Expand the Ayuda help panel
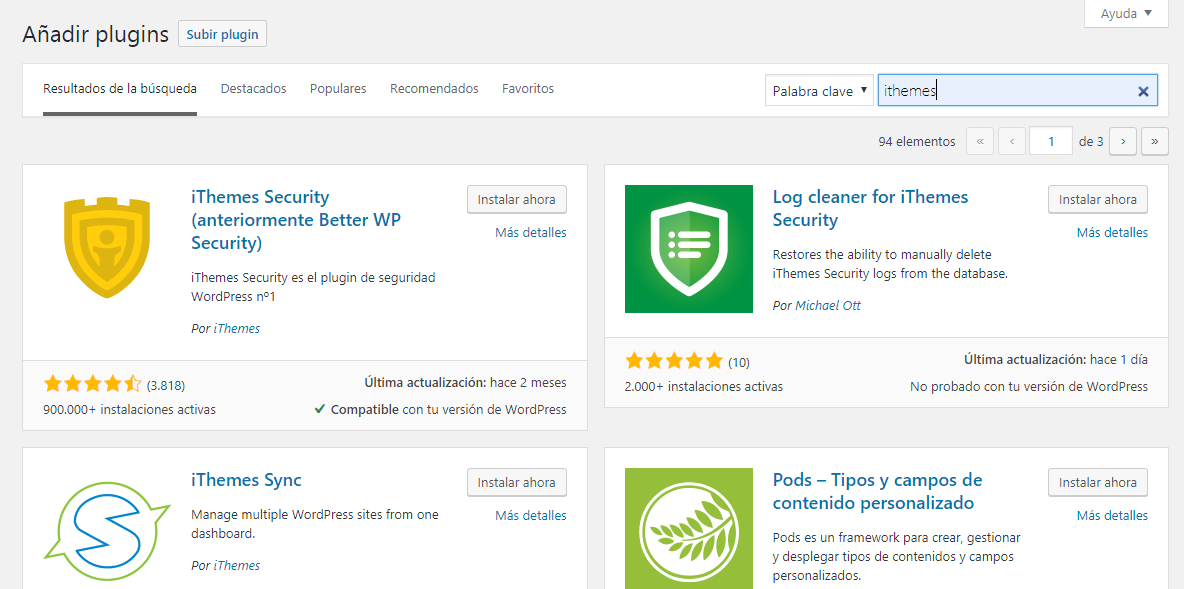Viewport: 1184px width, 589px height. [x=1126, y=14]
